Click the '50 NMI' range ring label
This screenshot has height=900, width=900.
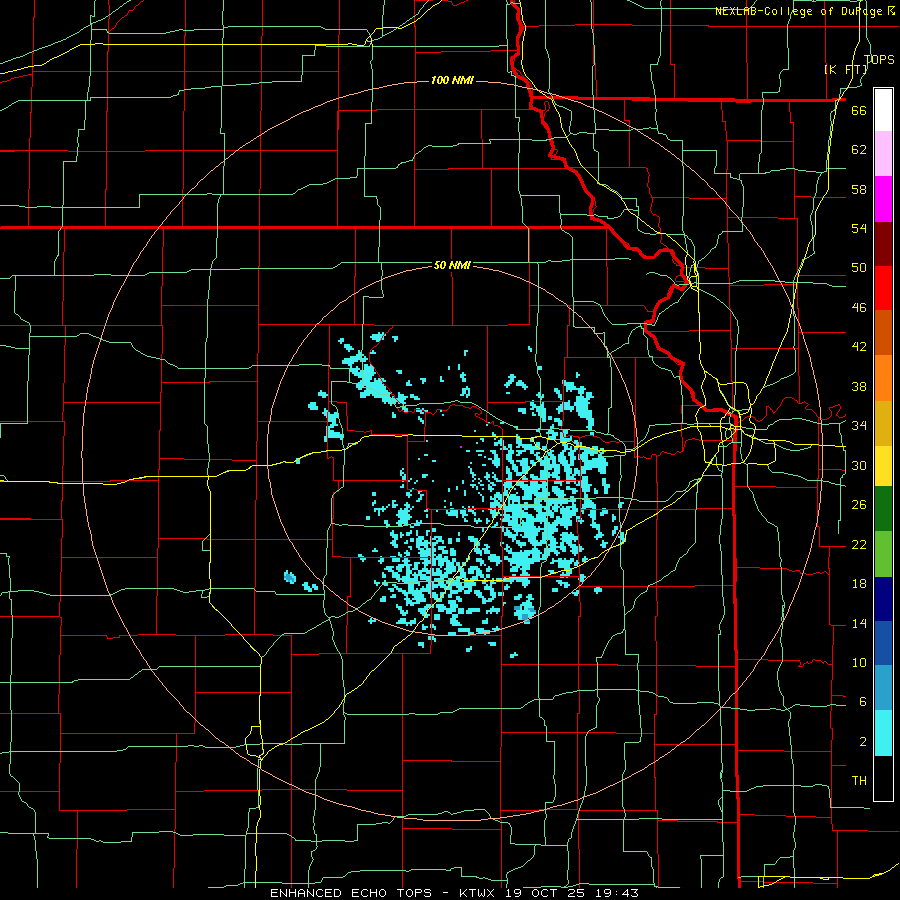tap(452, 265)
